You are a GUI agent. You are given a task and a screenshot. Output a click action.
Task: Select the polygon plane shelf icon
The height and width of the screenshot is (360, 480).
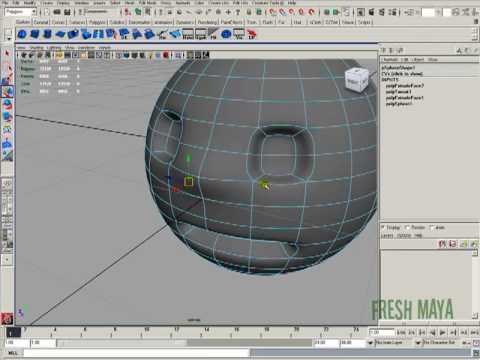pyautogui.click(x=60, y=34)
